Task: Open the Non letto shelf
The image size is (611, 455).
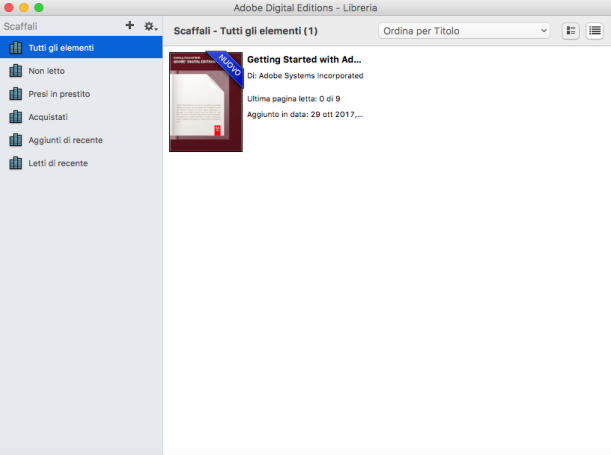Action: tap(81, 71)
